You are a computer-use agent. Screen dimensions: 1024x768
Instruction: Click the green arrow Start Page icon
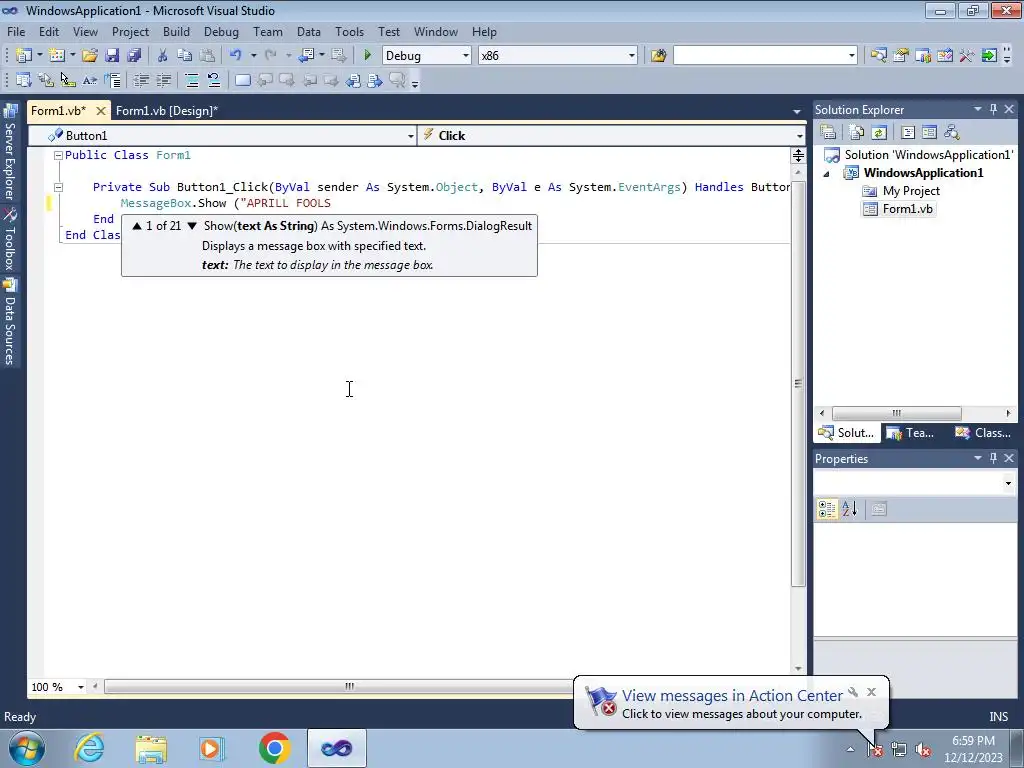click(x=989, y=56)
